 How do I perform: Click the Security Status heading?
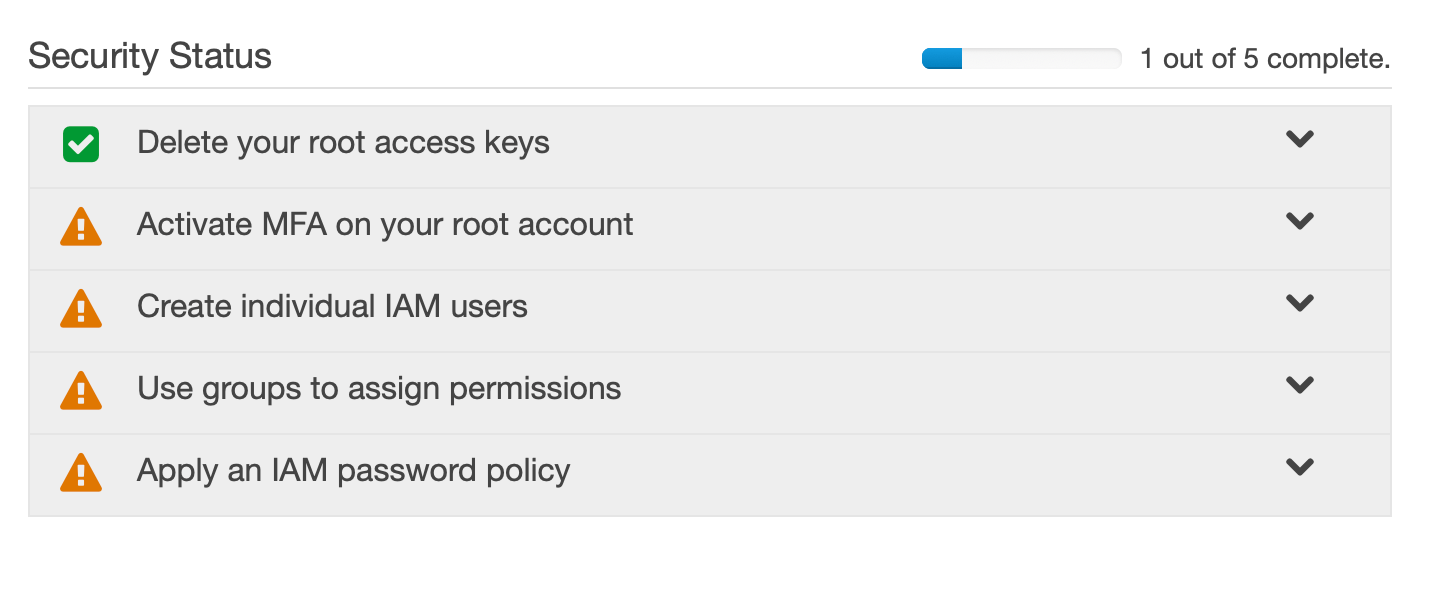click(150, 57)
